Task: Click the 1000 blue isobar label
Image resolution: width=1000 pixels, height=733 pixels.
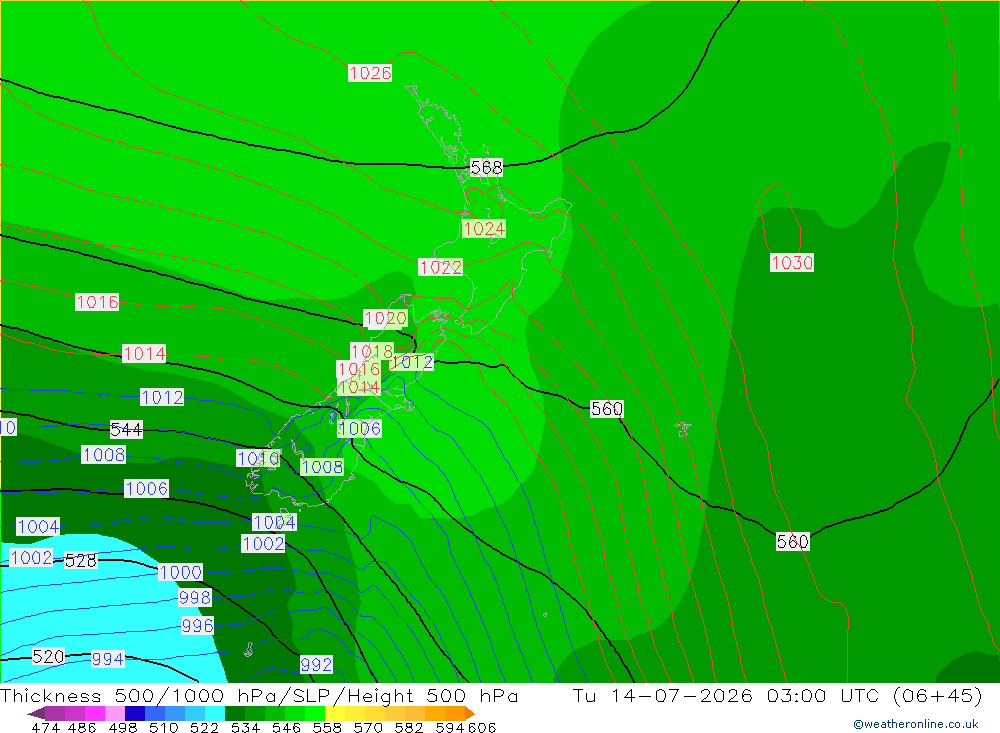Action: [x=180, y=572]
